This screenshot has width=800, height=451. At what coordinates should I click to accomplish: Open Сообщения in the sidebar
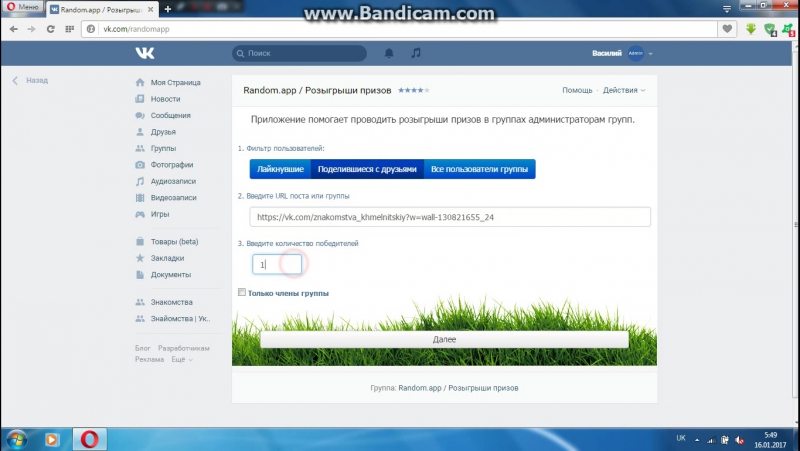tap(170, 115)
